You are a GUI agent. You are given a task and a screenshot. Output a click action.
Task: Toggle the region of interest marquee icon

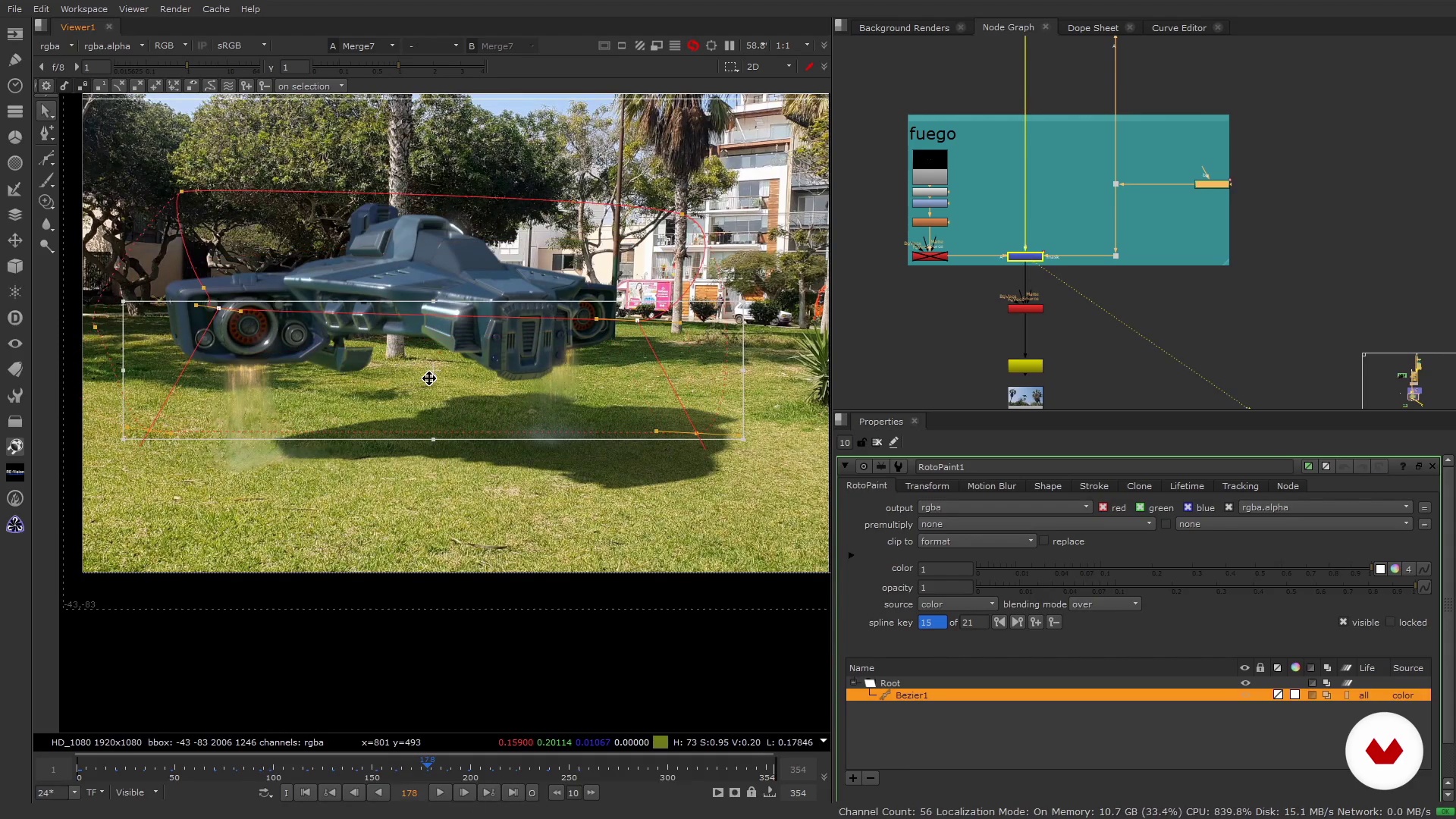[731, 67]
